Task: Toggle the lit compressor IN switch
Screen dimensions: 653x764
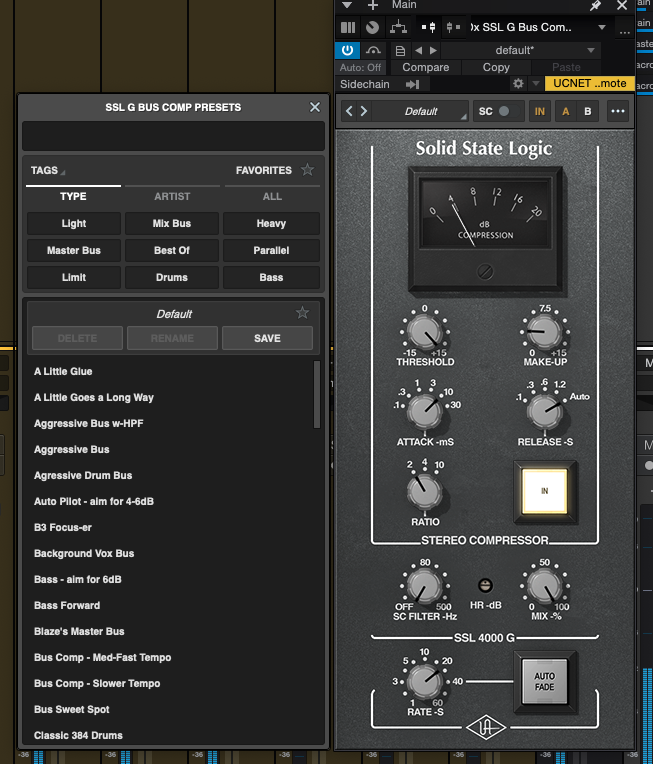Action: [x=544, y=491]
